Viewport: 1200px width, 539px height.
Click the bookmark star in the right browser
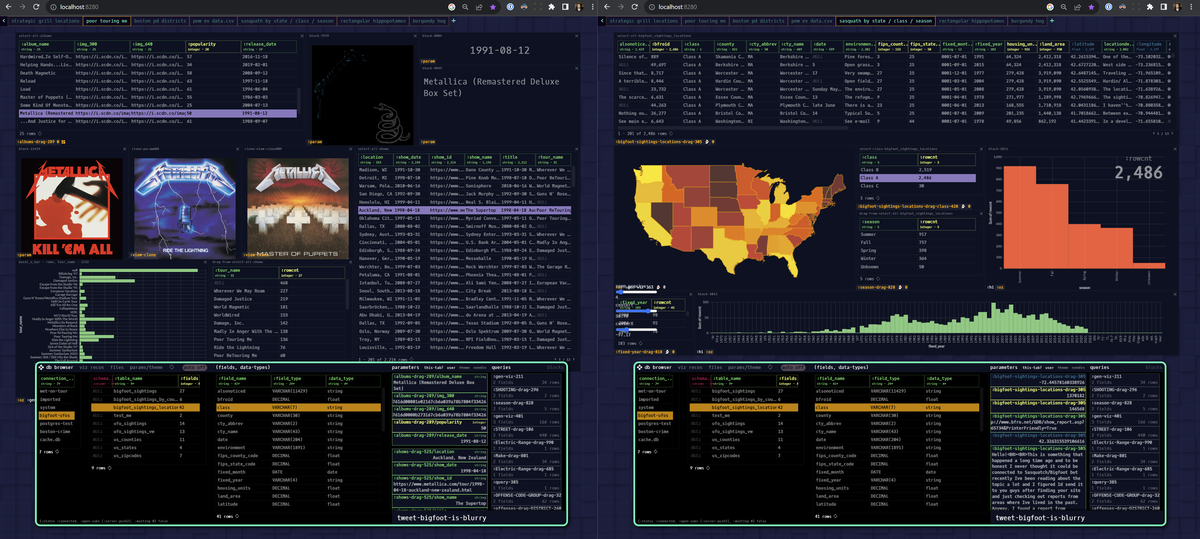pos(1090,6)
